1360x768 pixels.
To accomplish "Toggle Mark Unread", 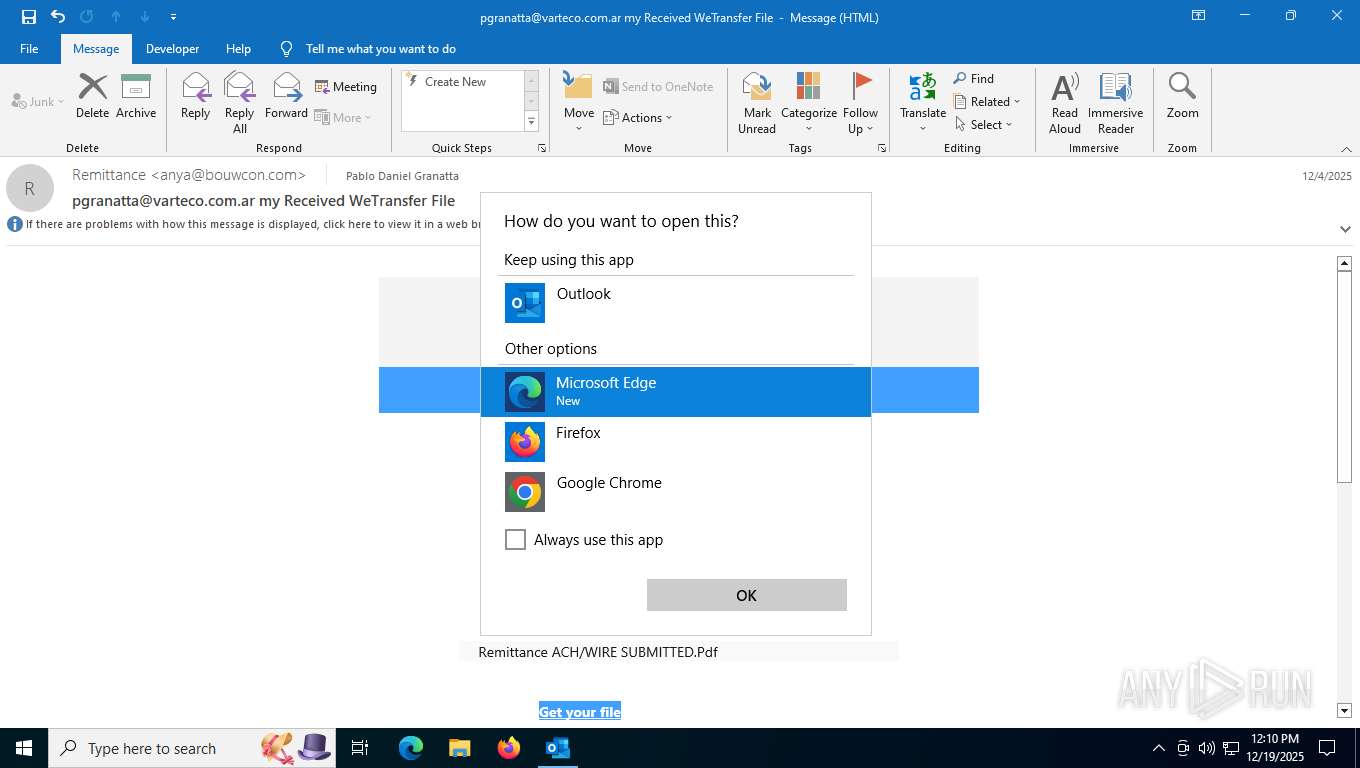I will [x=757, y=102].
